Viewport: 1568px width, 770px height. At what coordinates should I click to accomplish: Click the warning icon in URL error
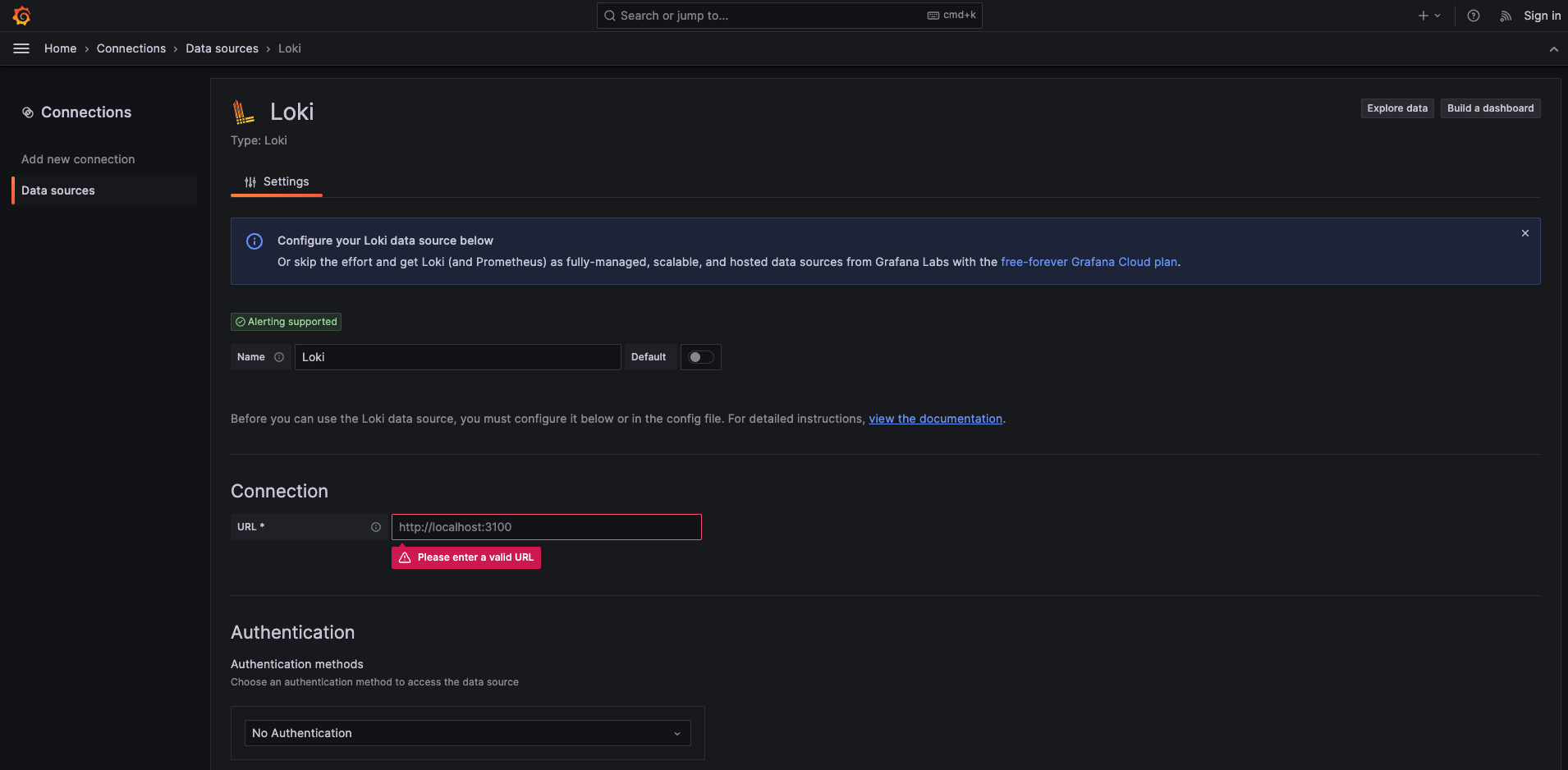[x=405, y=557]
